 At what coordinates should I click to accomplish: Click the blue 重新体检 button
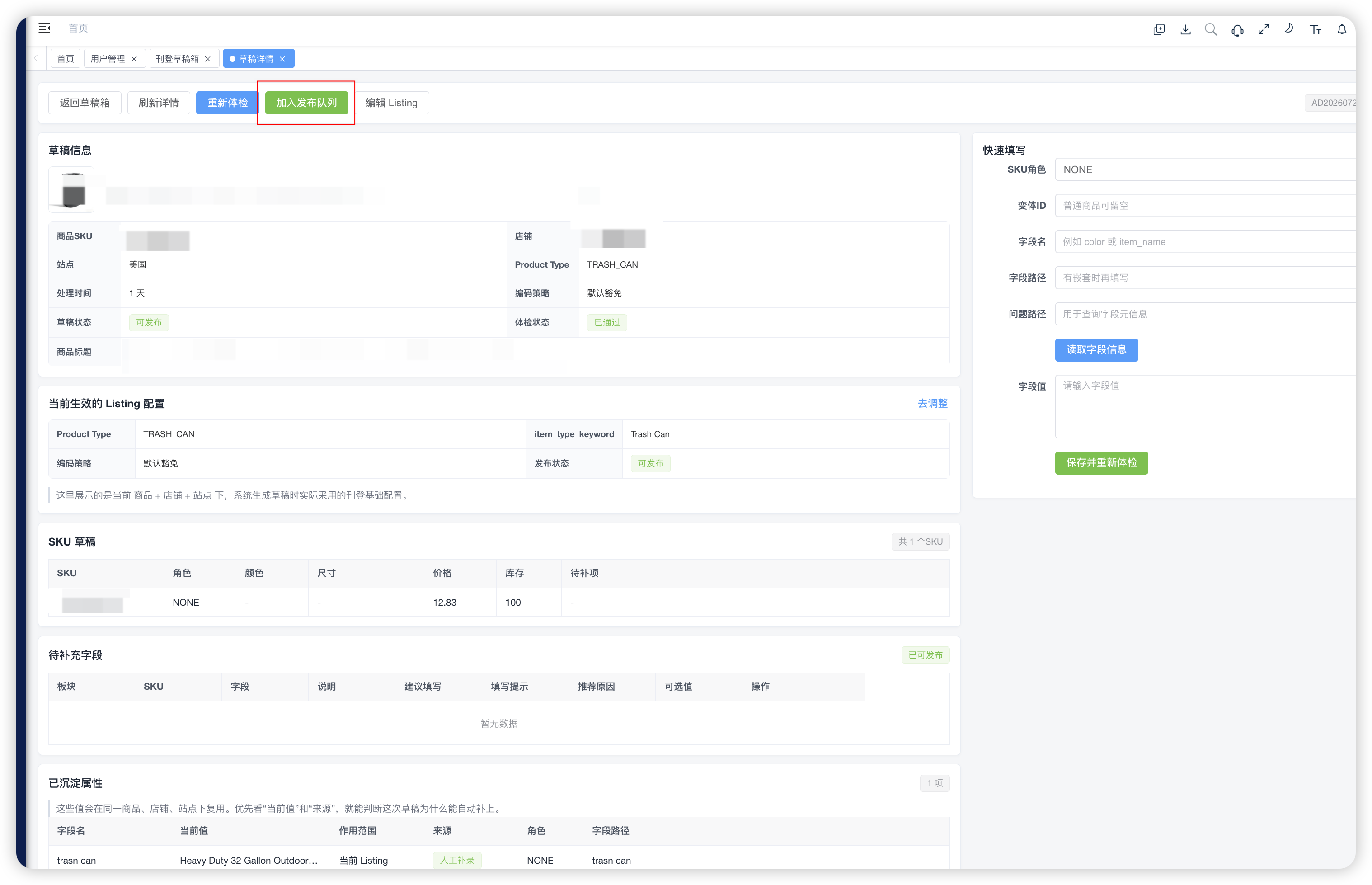click(x=227, y=103)
